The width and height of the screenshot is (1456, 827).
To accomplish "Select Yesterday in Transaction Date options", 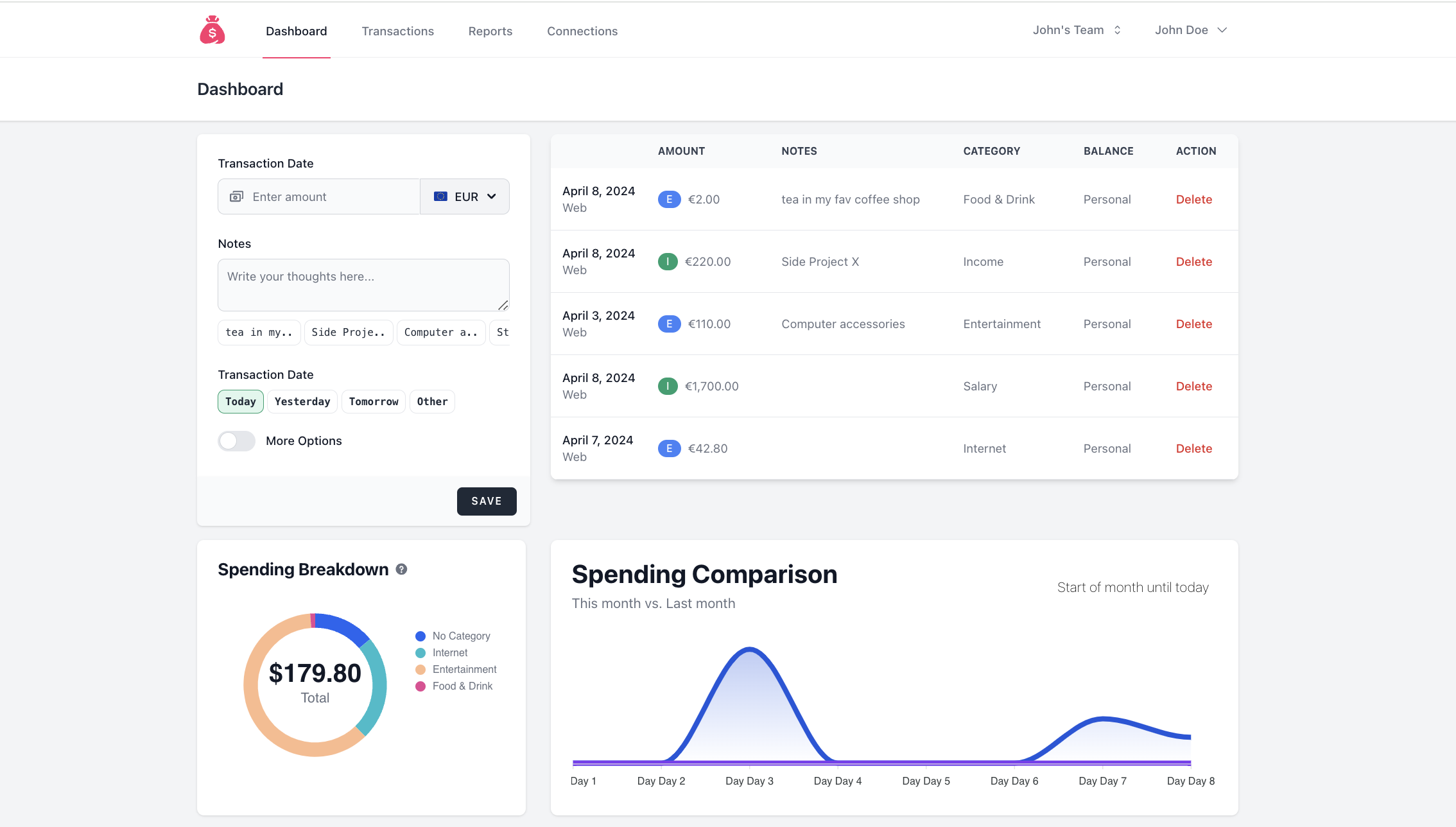I will 302,401.
